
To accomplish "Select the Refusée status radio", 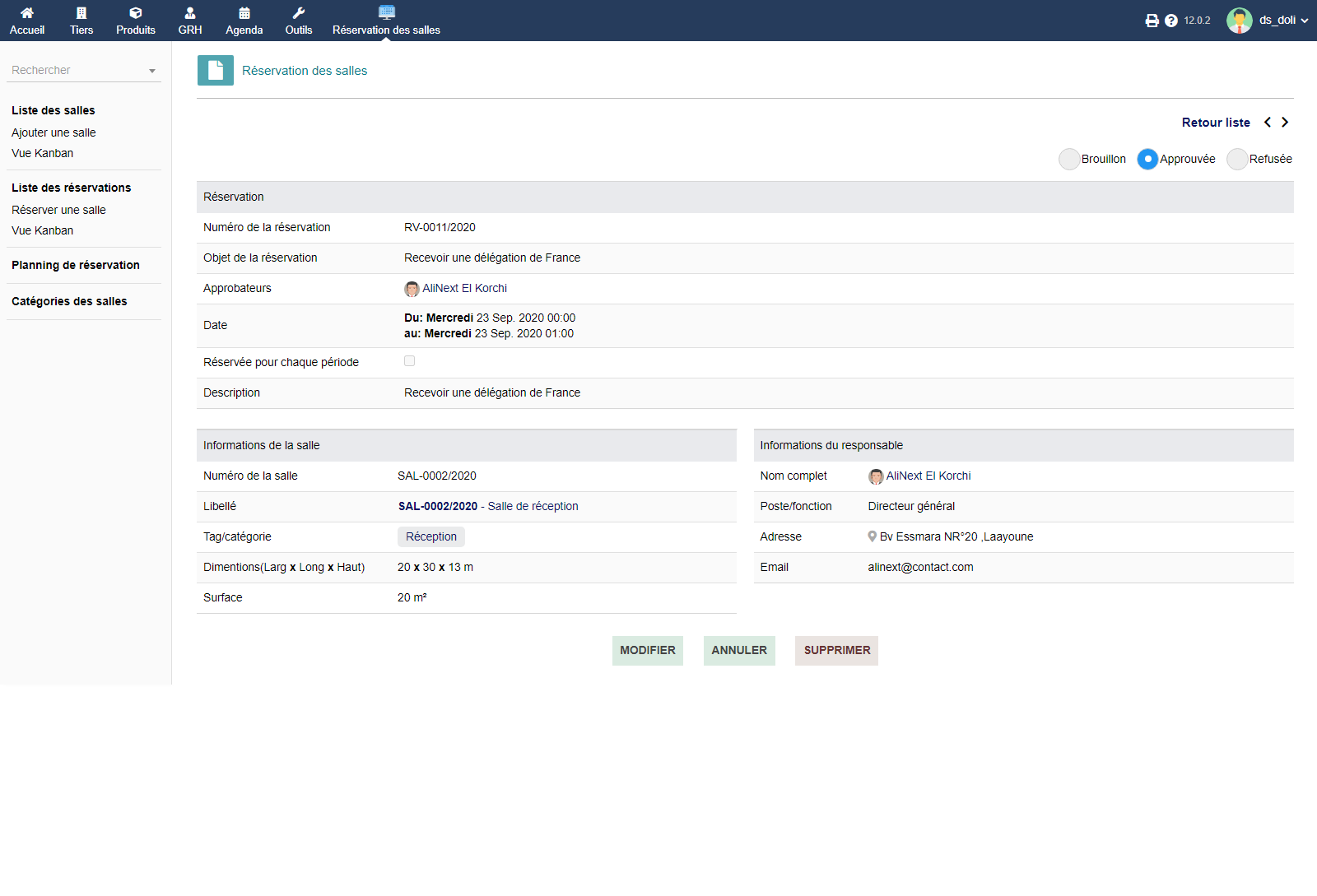I will (x=1237, y=159).
